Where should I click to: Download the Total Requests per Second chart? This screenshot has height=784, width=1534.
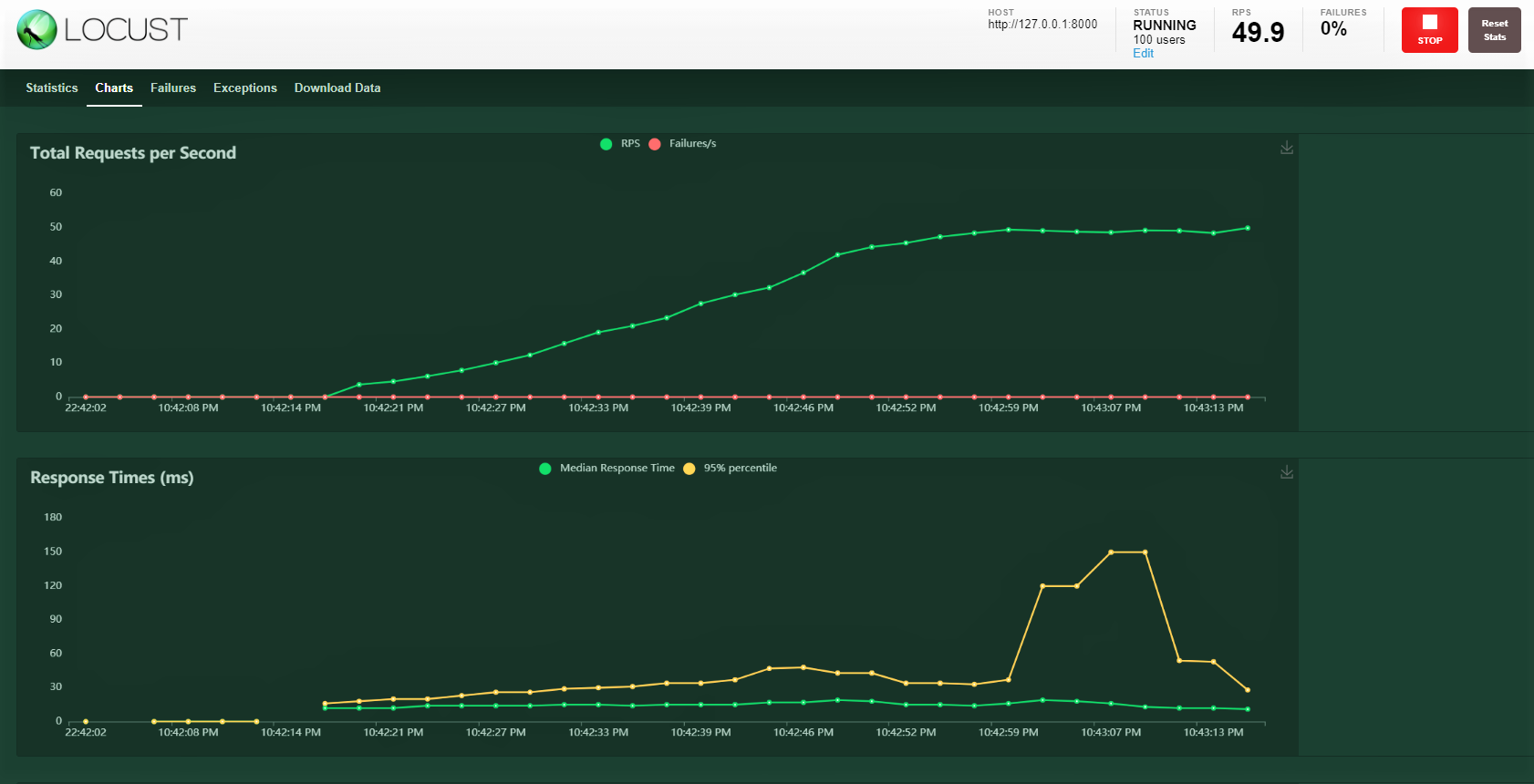(1287, 148)
